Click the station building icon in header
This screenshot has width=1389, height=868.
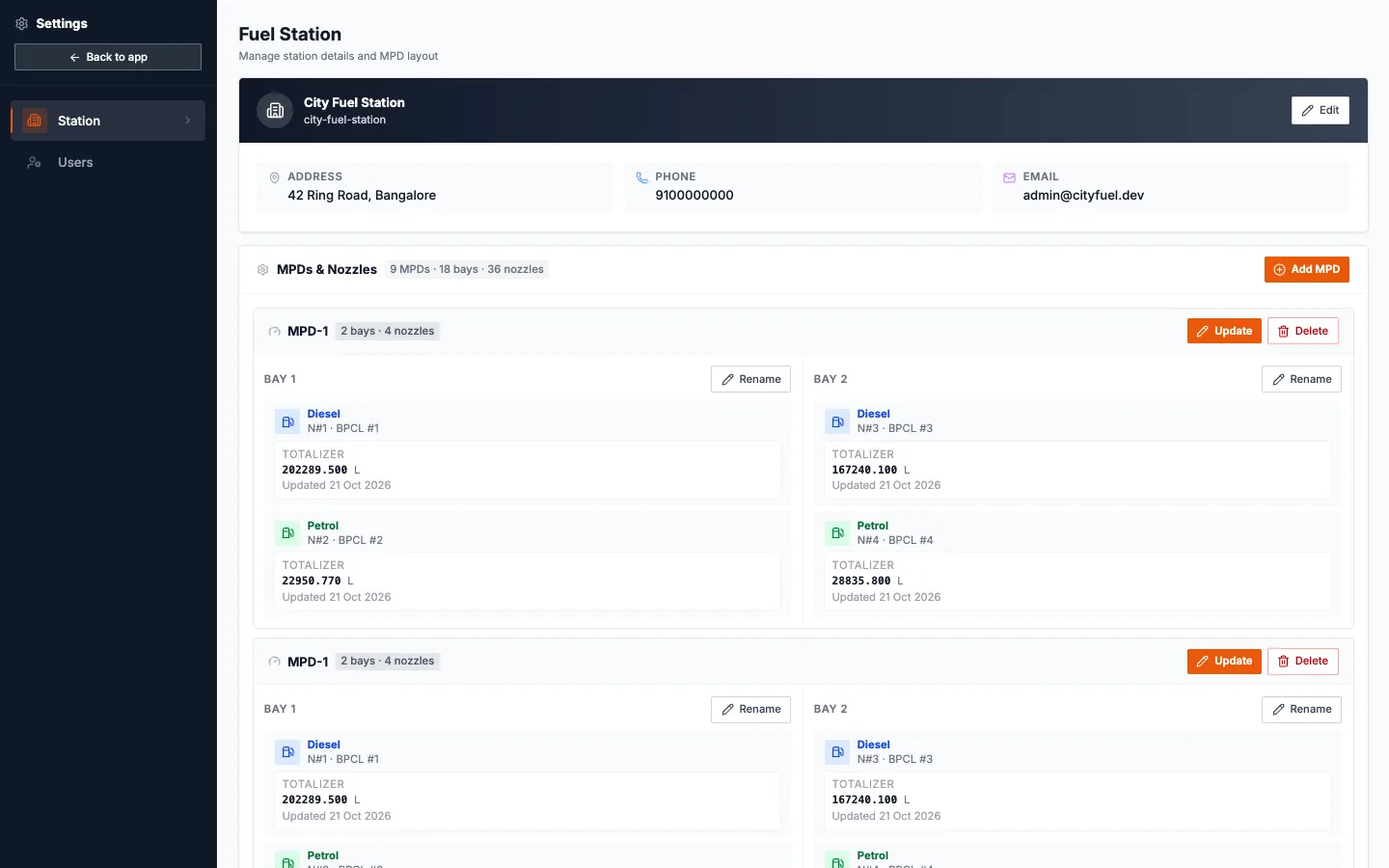[275, 110]
